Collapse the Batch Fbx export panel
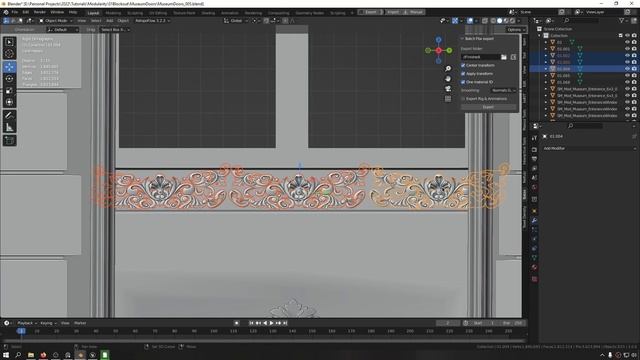 [x=462, y=39]
